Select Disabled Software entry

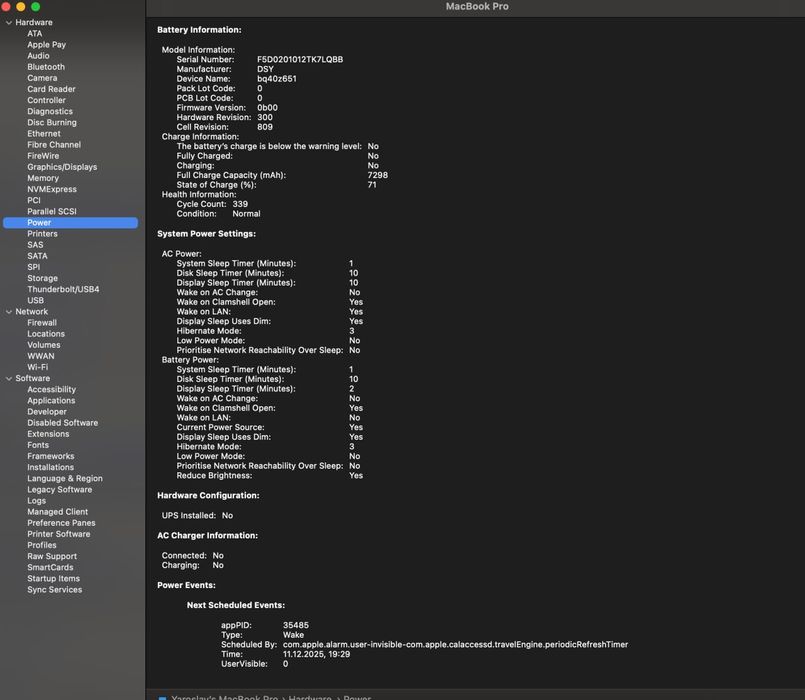tap(63, 423)
